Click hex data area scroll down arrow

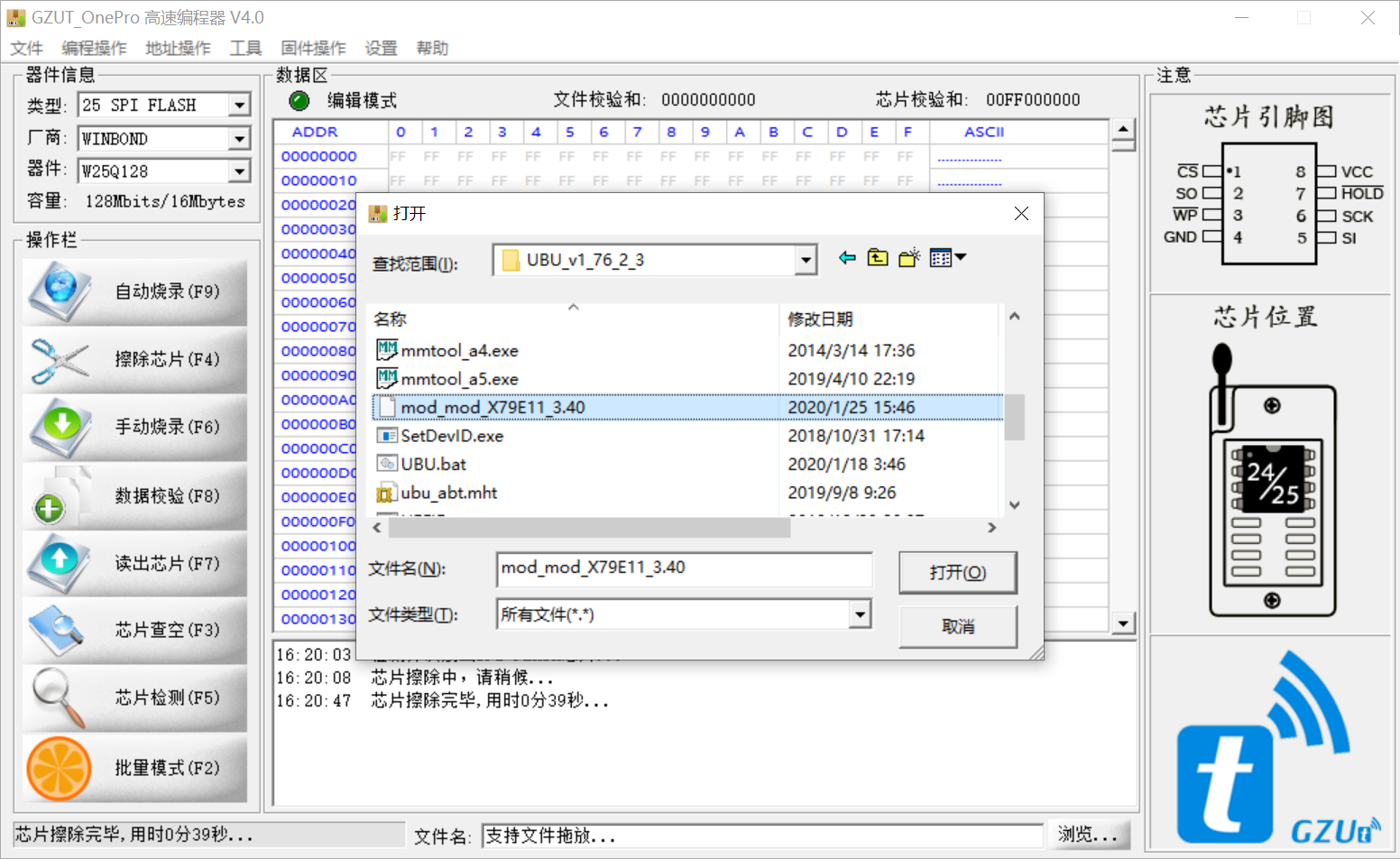[1123, 623]
